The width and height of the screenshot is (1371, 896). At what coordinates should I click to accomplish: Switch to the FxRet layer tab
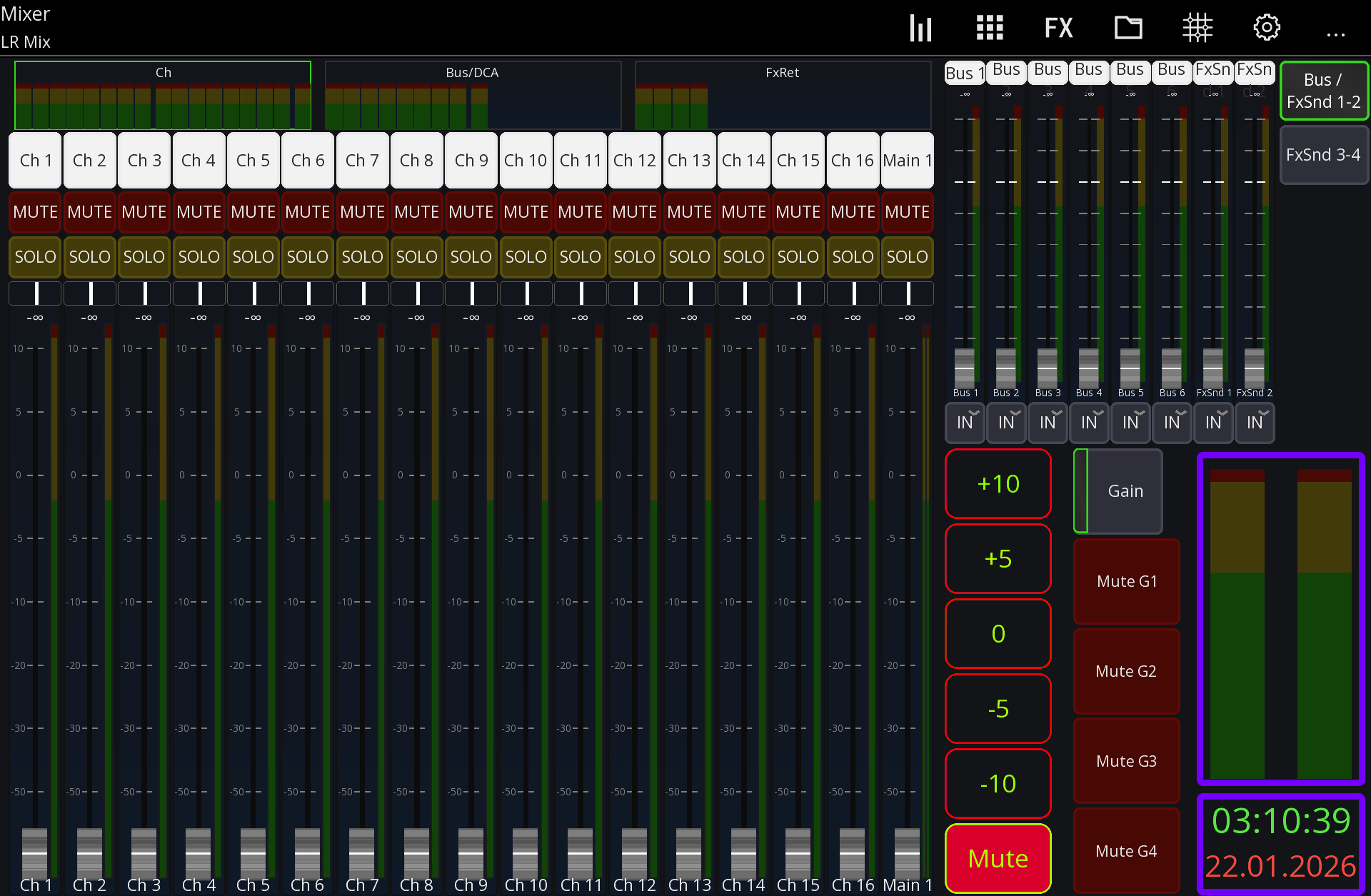point(783,95)
